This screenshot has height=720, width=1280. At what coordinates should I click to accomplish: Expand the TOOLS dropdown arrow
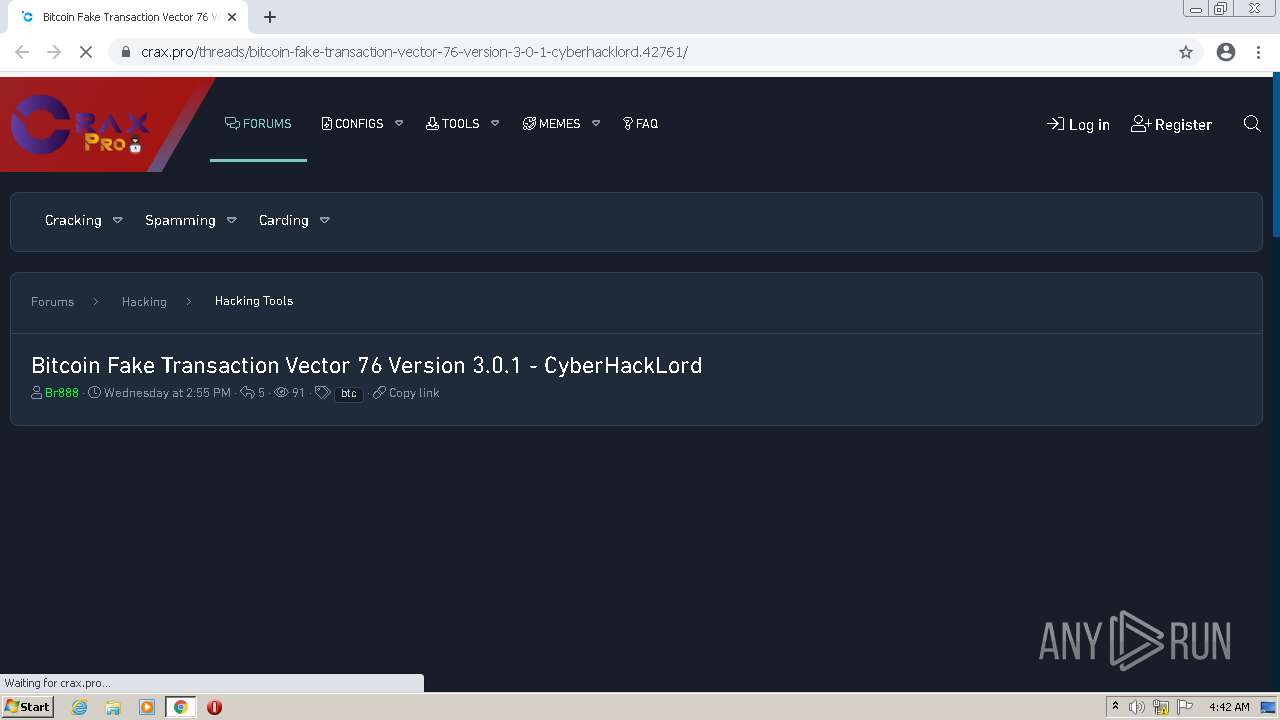(x=495, y=124)
